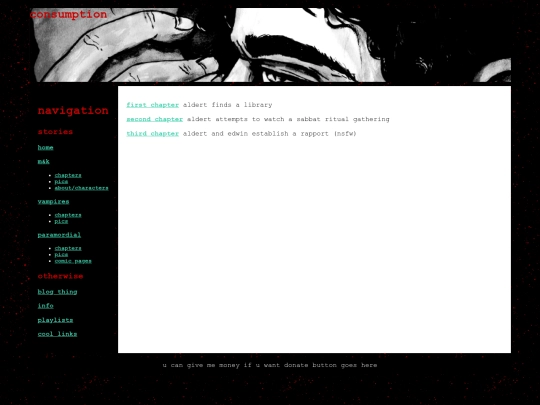Screen dimensions: 540x405
Task: Click text about sabbat ritual gathering
Action: tap(288, 120)
